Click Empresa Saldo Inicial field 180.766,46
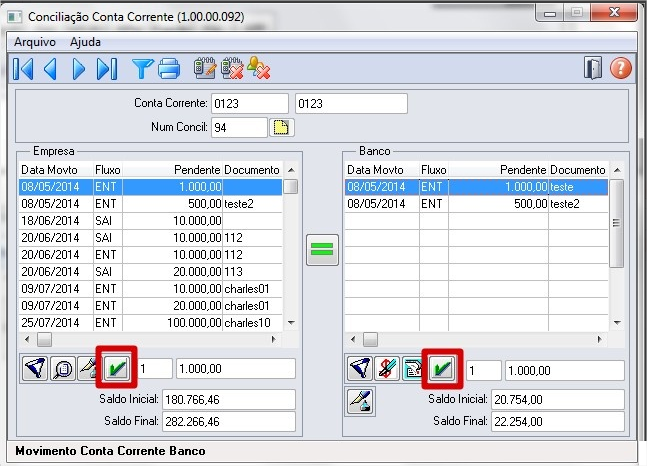This screenshot has width=647, height=466. 229,400
